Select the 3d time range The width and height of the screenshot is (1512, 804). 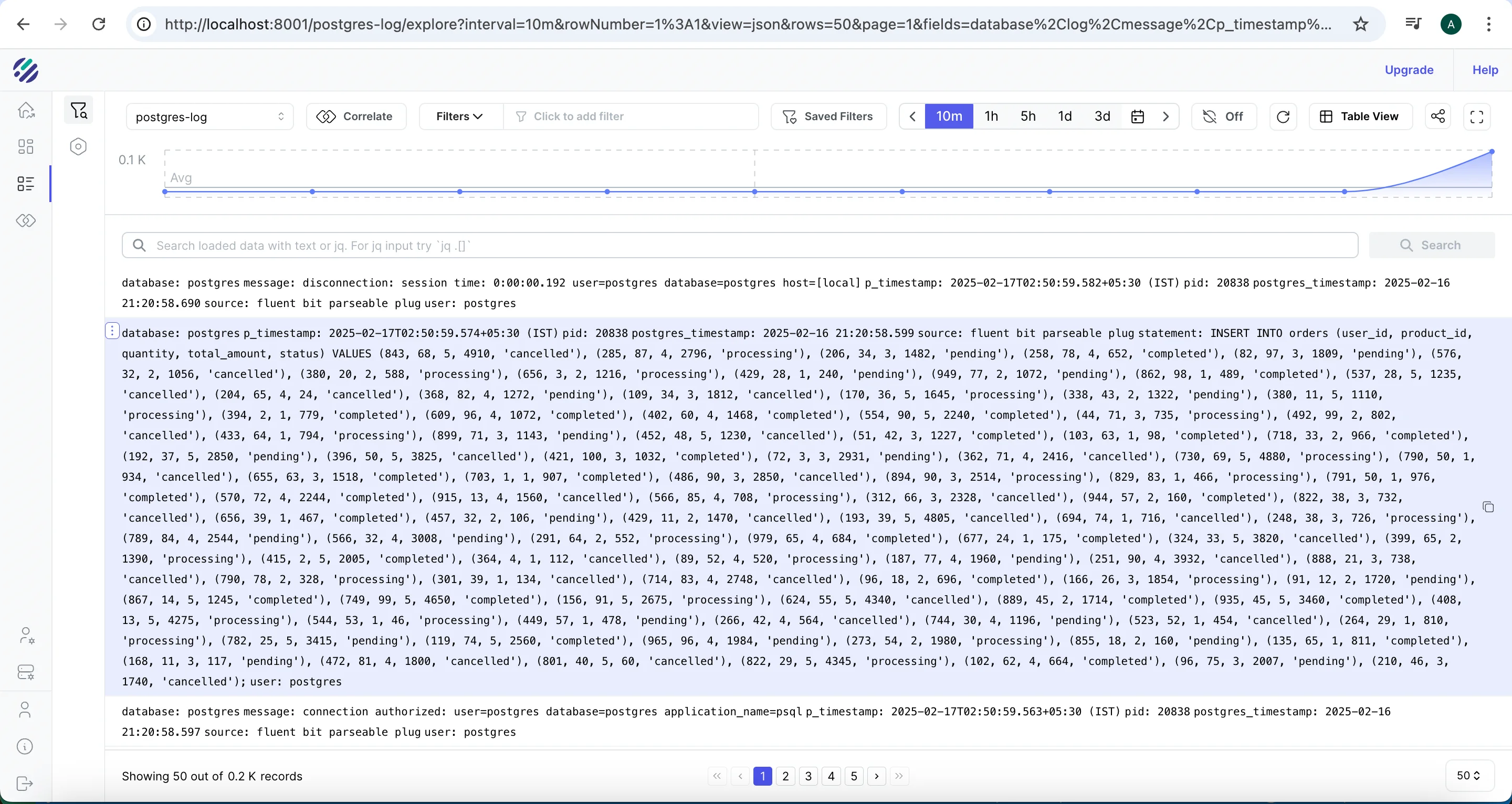pyautogui.click(x=1102, y=116)
